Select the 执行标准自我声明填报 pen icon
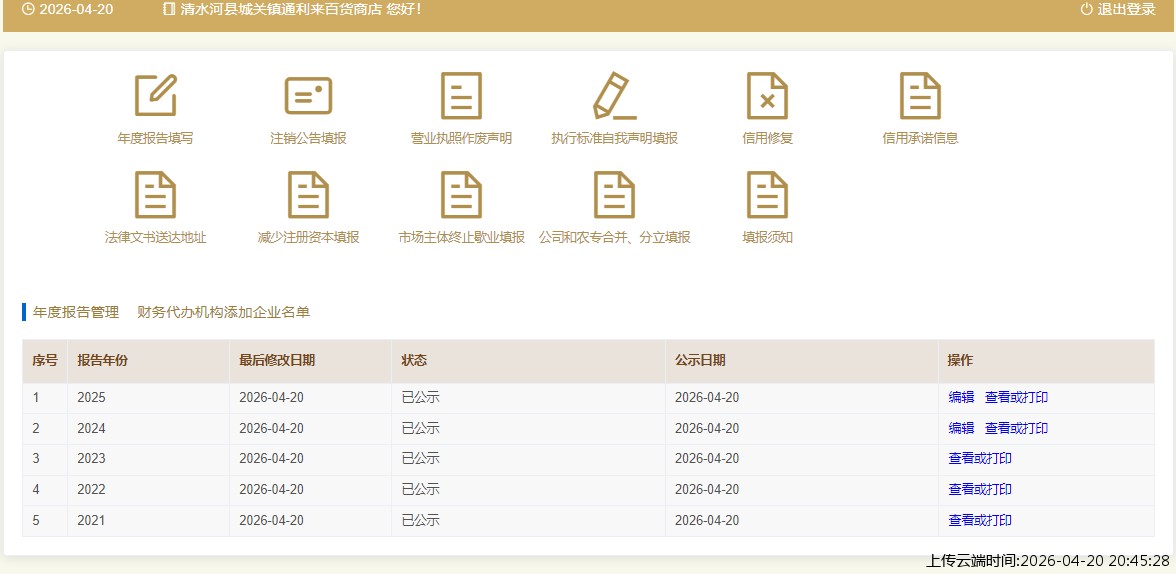This screenshot has height=574, width=1176. click(x=614, y=96)
